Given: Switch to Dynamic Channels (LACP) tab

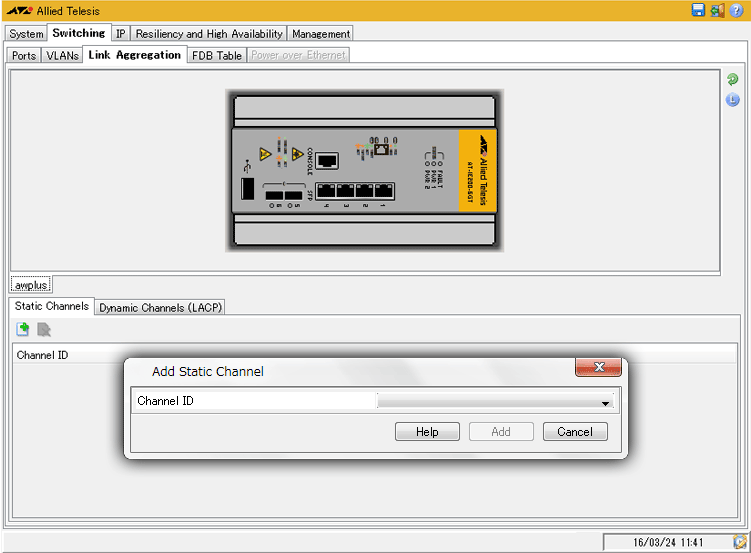Looking at the screenshot, I should [160, 308].
